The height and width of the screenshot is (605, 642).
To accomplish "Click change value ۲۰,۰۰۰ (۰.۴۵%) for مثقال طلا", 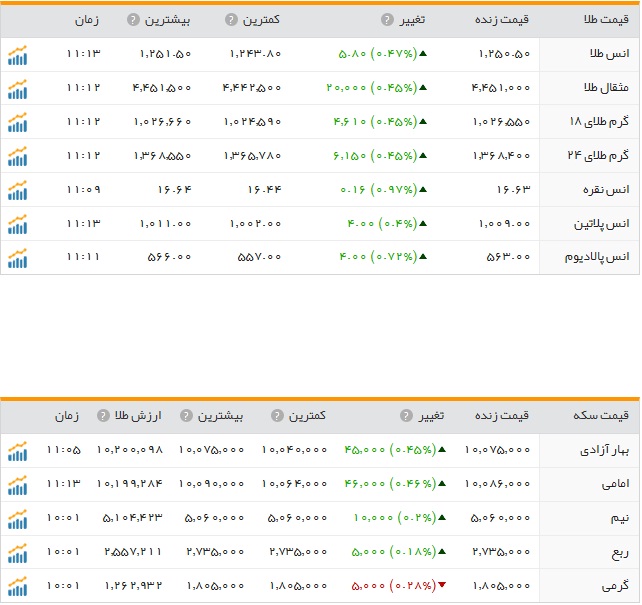I will (371, 88).
